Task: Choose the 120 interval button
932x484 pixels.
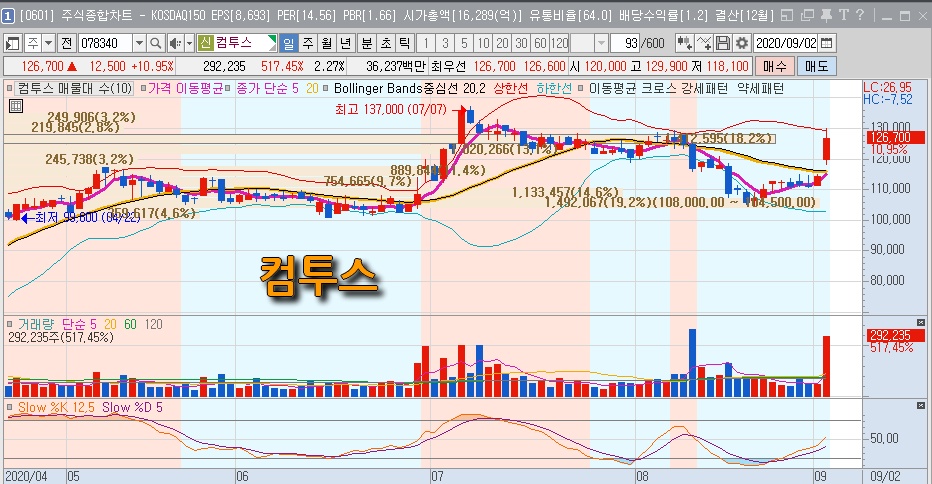Action: [559, 43]
